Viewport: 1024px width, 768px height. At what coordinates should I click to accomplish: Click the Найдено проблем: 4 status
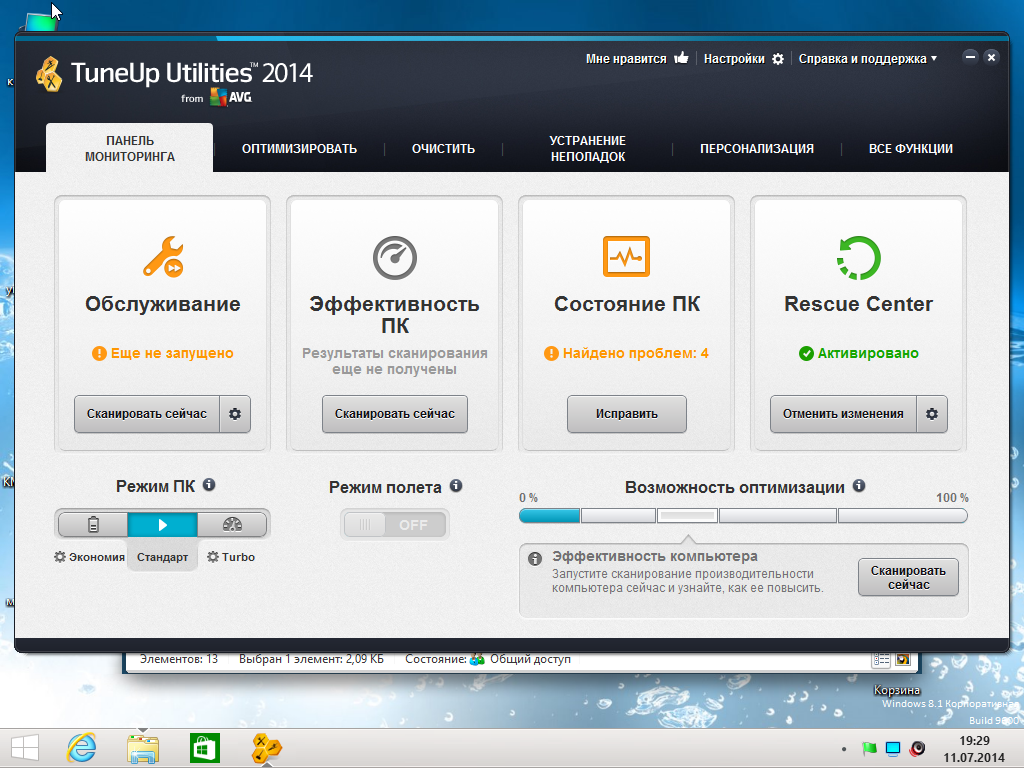click(635, 353)
